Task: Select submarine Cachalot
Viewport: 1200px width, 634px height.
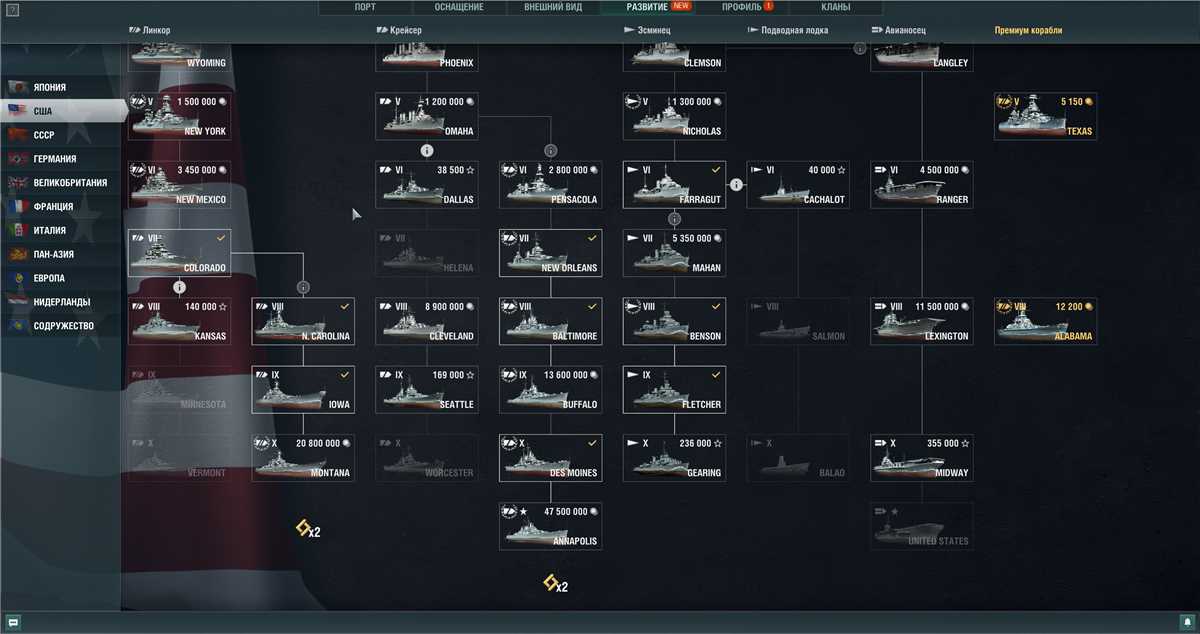Action: [x=799, y=185]
